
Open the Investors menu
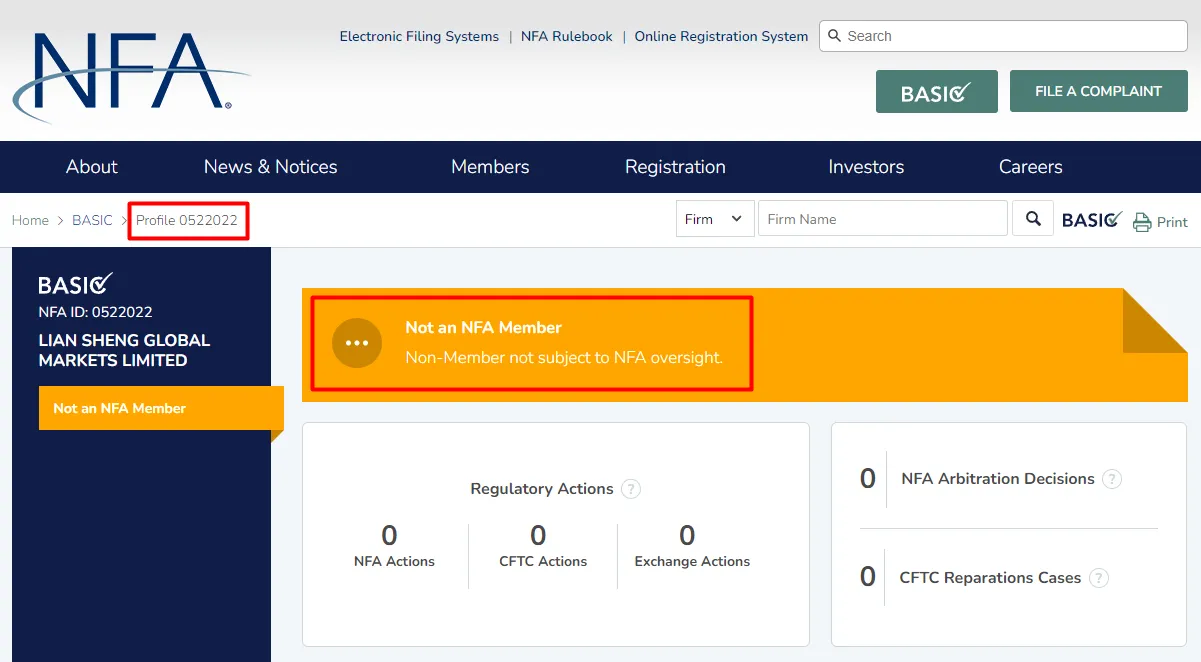click(866, 167)
